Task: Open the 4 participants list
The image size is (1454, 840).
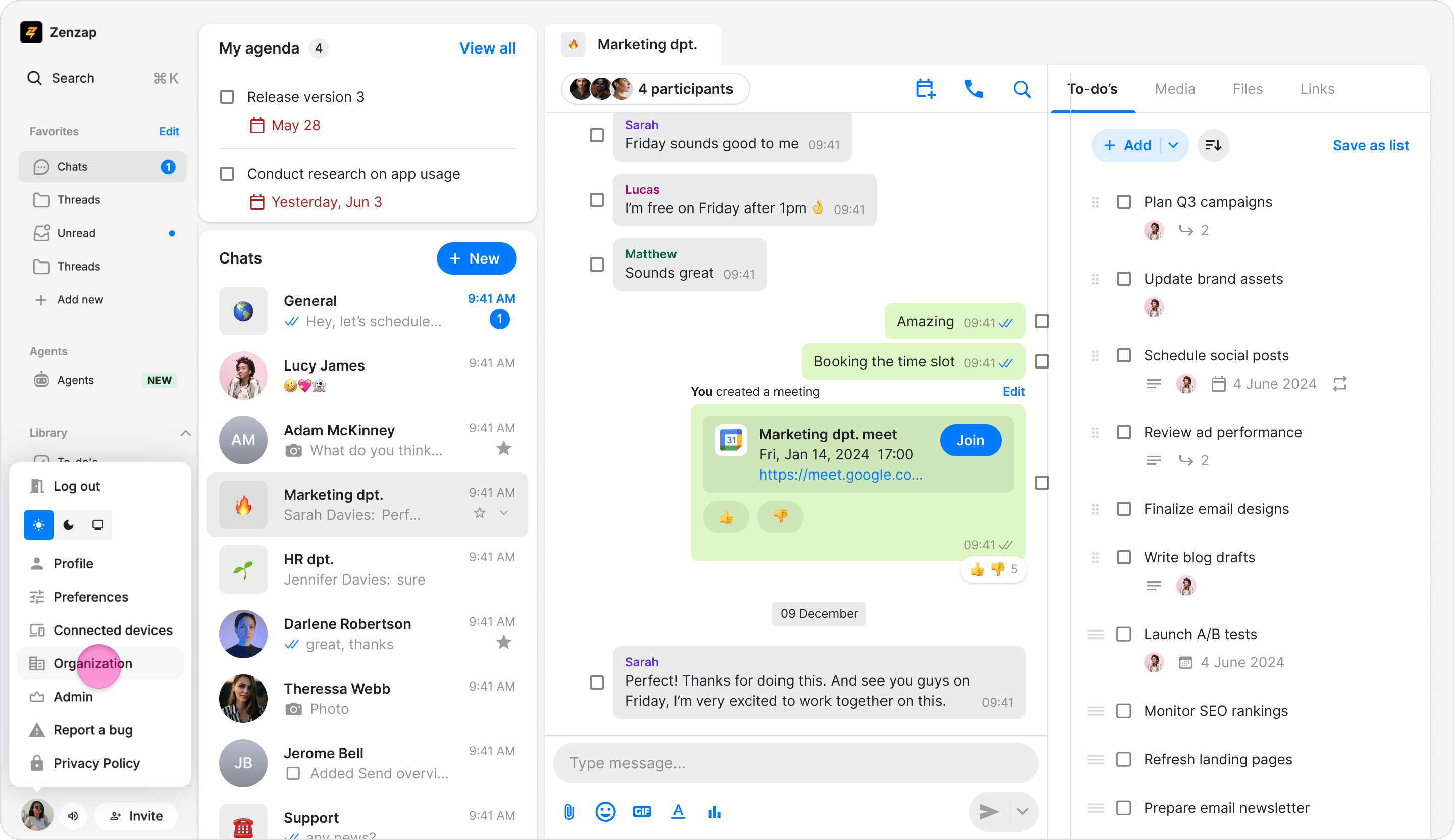Action: [x=655, y=89]
